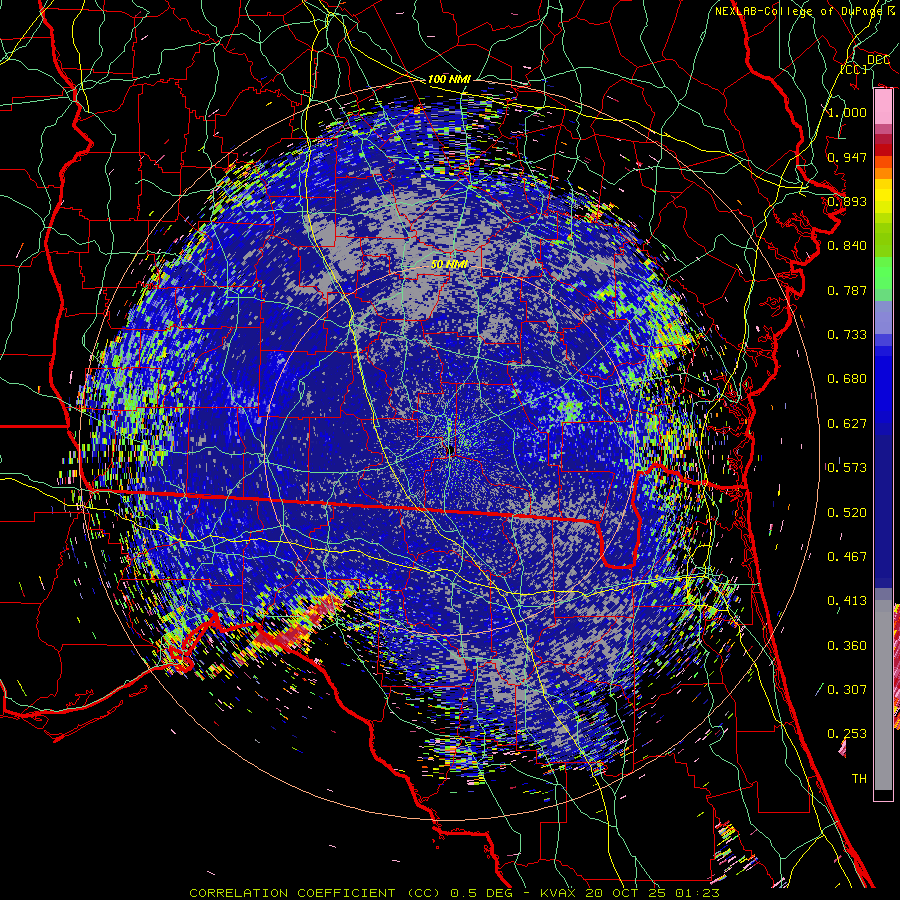Click the 0.893 value on the color scale
This screenshot has height=900, width=900.
click(x=847, y=201)
